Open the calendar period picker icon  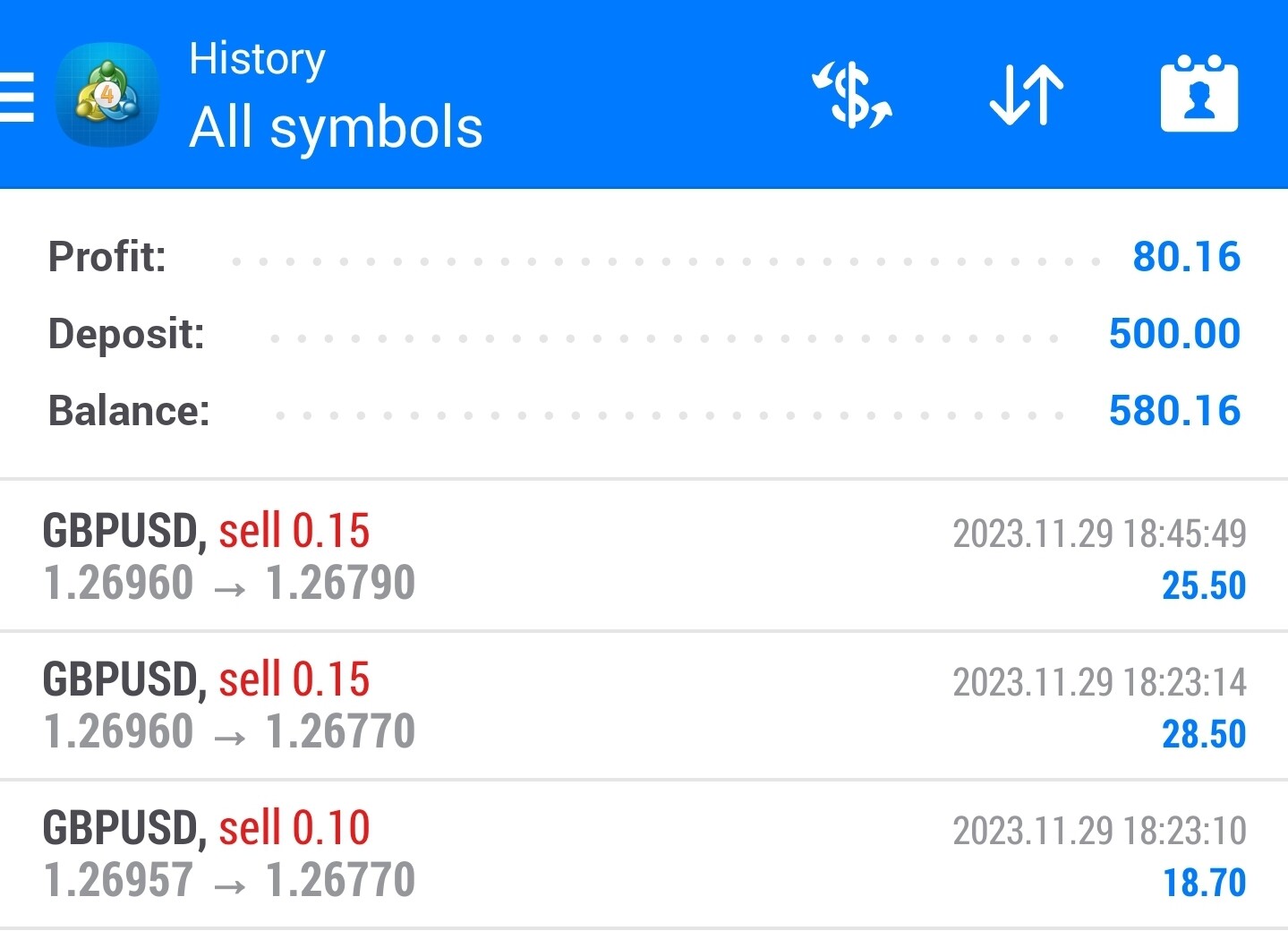[1198, 95]
